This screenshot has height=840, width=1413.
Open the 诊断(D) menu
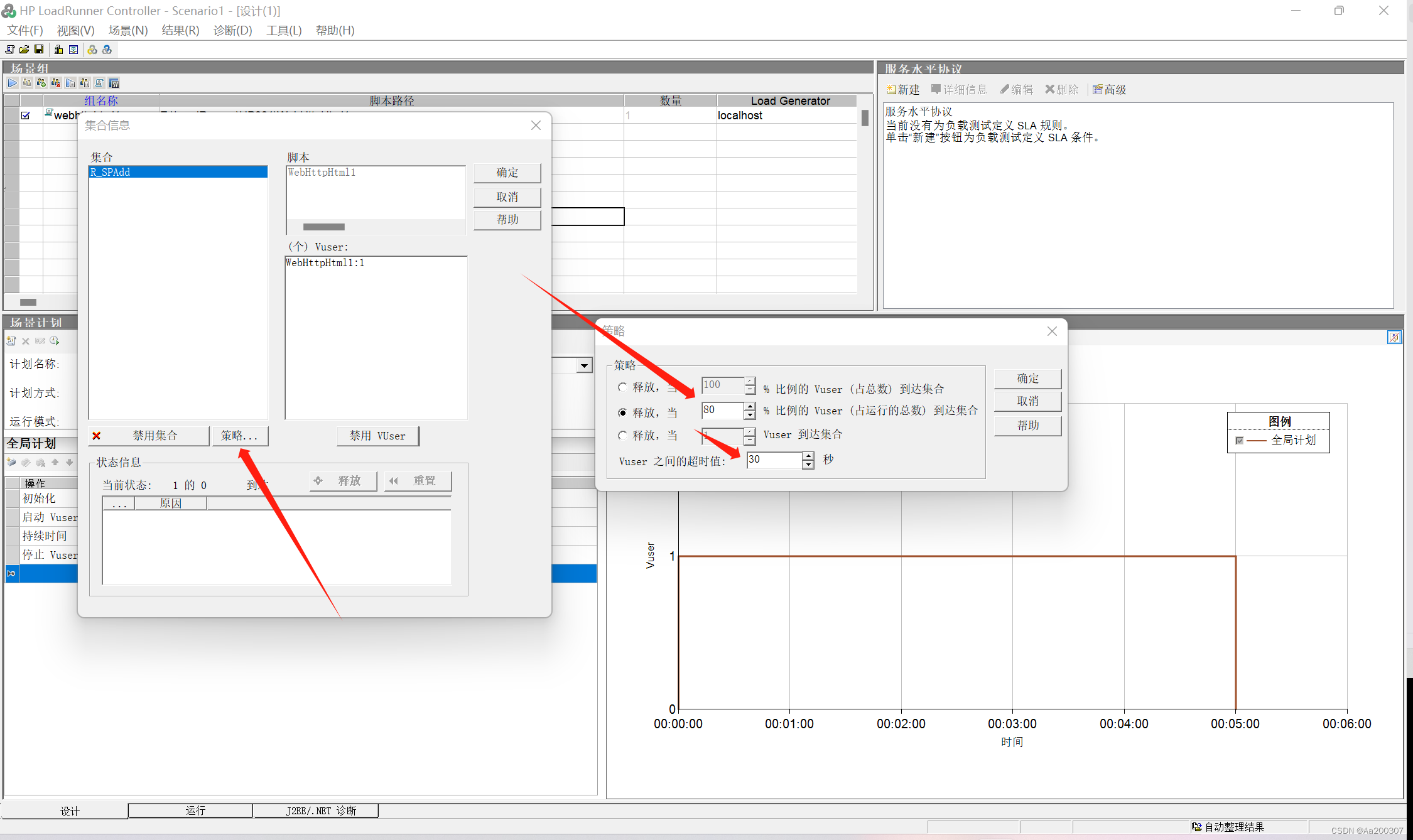tap(232, 30)
